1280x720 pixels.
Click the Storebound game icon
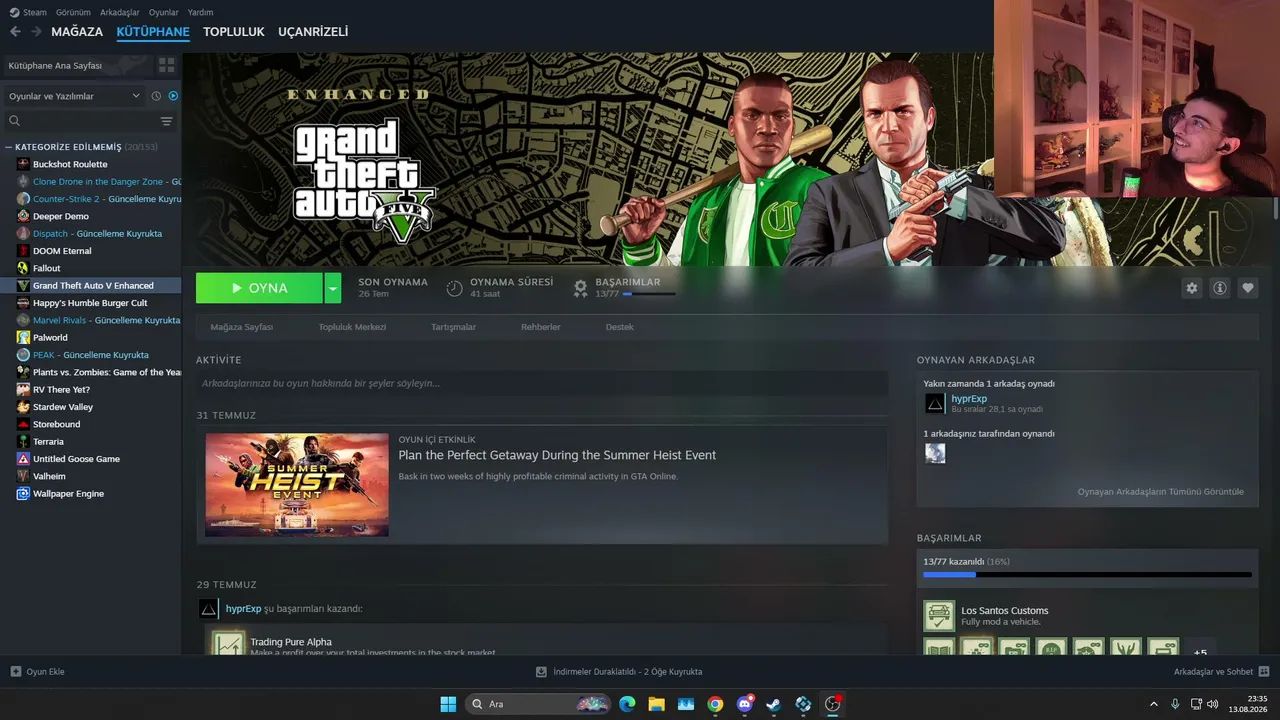tap(23, 424)
